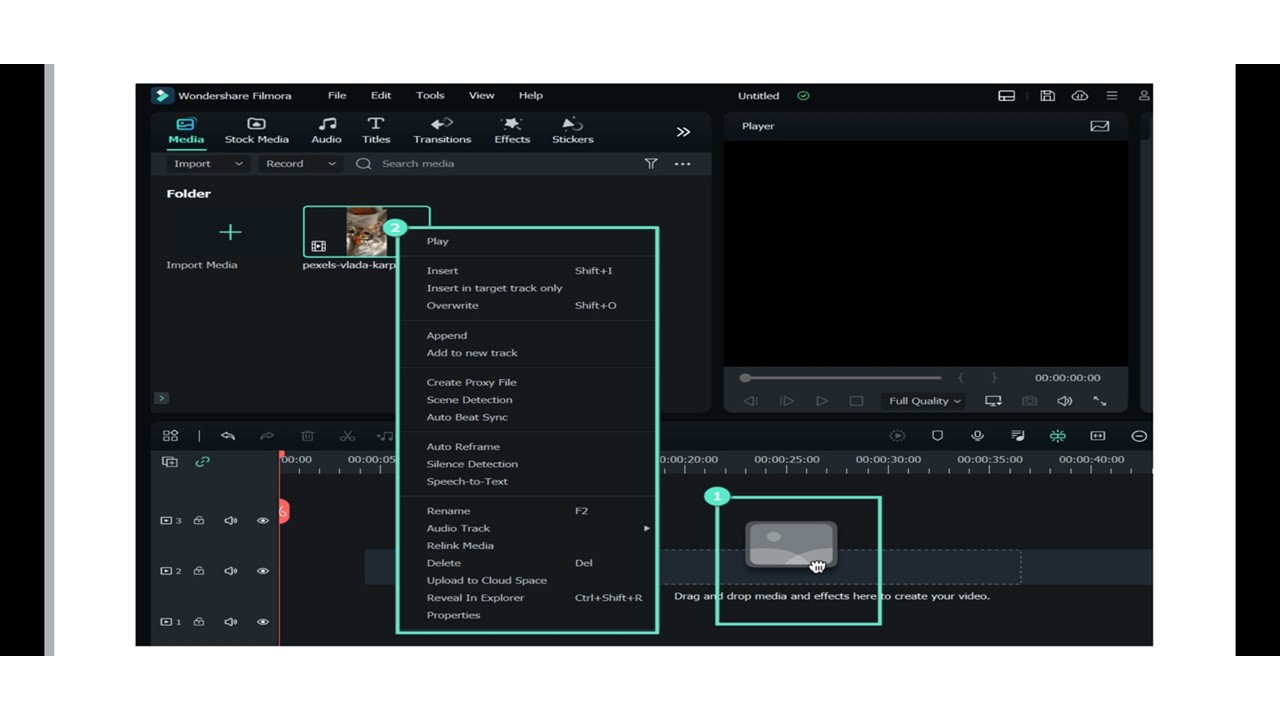Click the marker shield icon on timeline toolbar
This screenshot has height=720, width=1280.
tap(937, 436)
